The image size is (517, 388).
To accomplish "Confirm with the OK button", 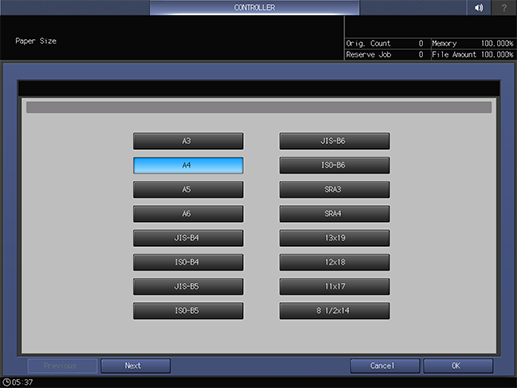I will pyautogui.click(x=458, y=366).
